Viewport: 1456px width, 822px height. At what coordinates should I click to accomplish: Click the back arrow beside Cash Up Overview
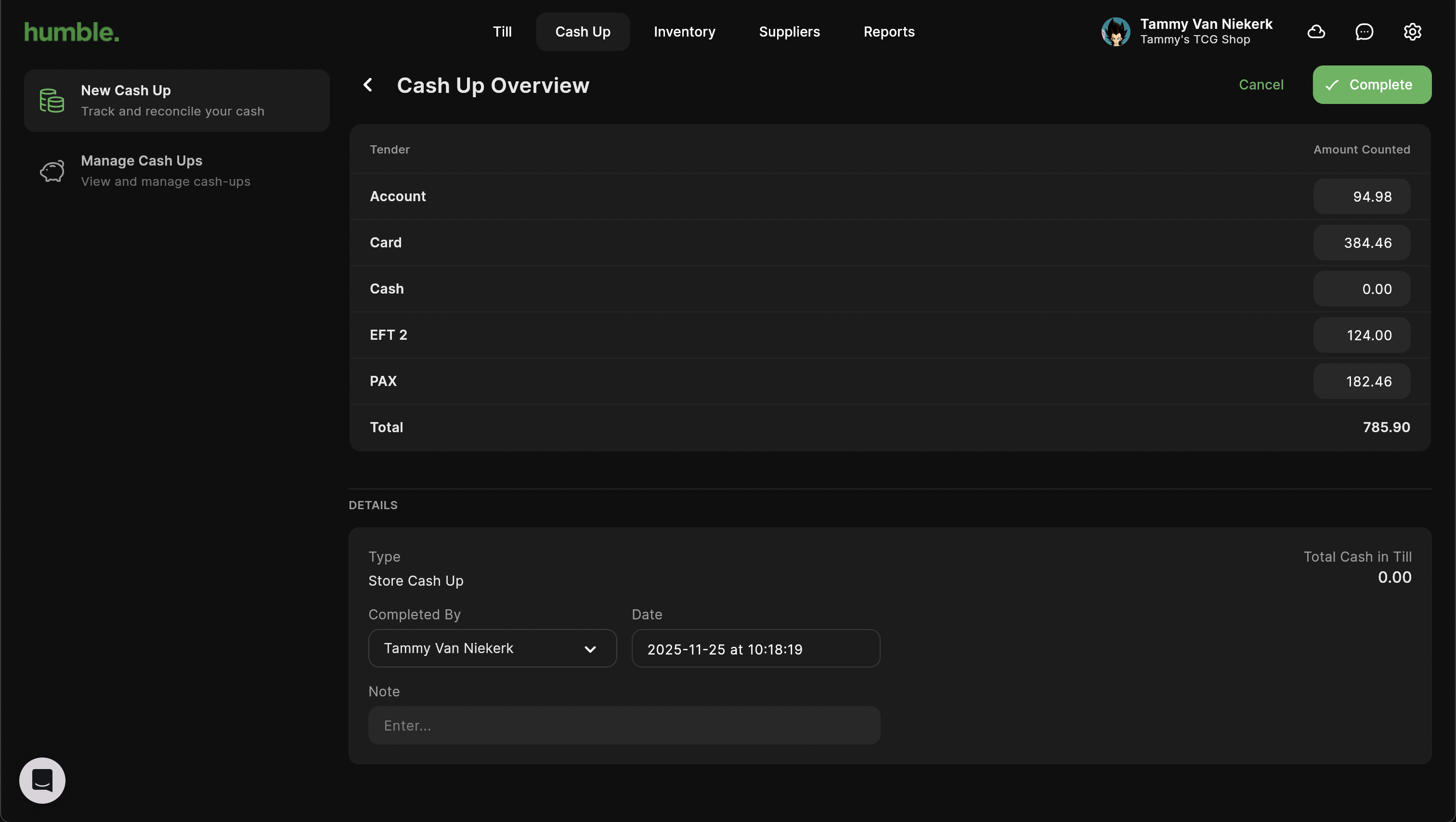[x=368, y=85]
